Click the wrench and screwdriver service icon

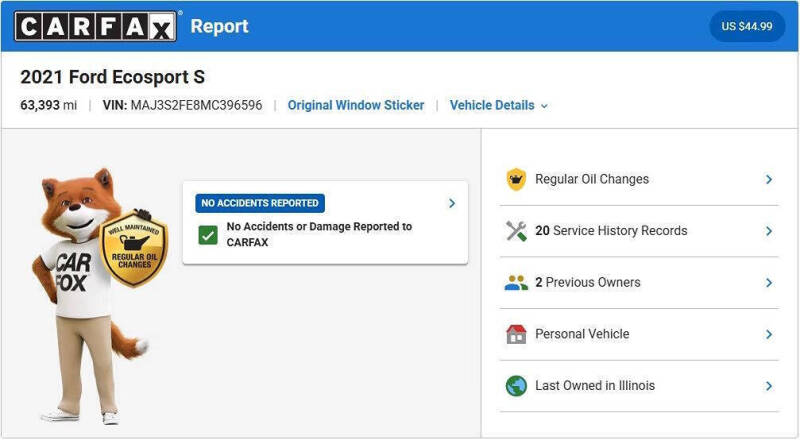tap(516, 231)
